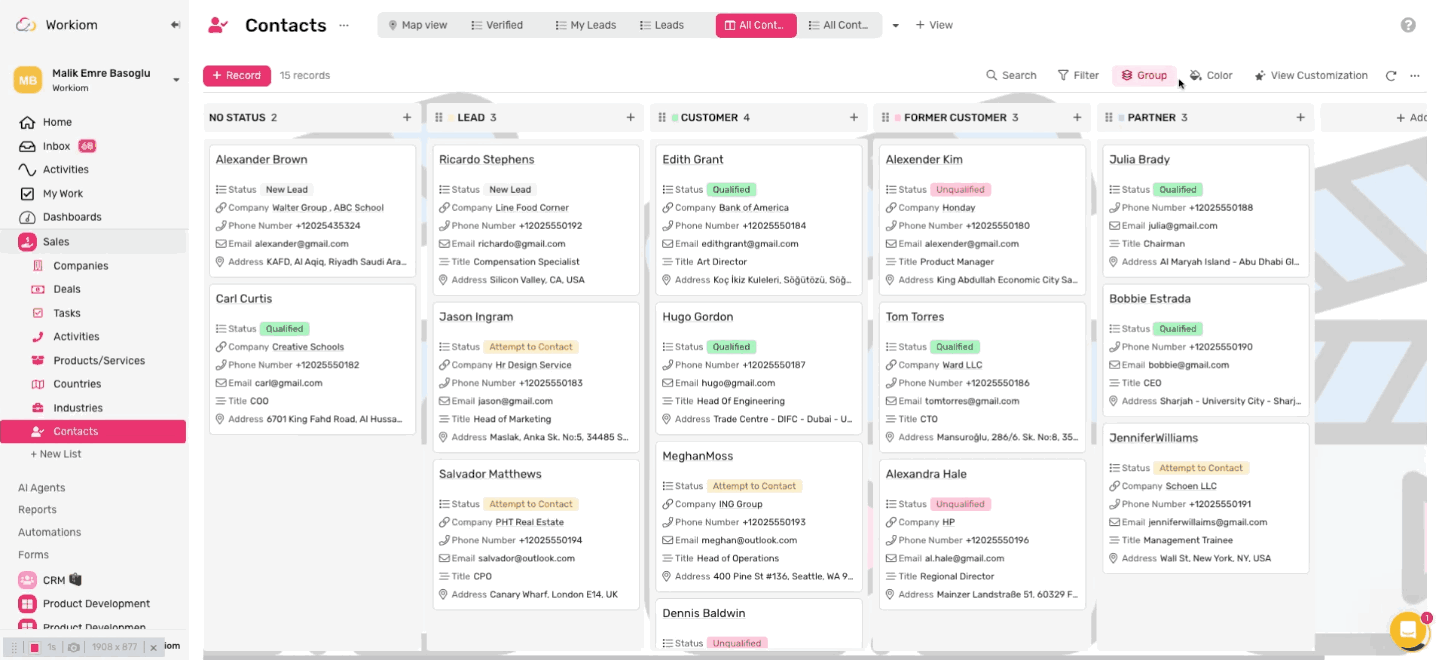Open the chat support bubble
Image resolution: width=1436 pixels, height=660 pixels.
(1408, 630)
